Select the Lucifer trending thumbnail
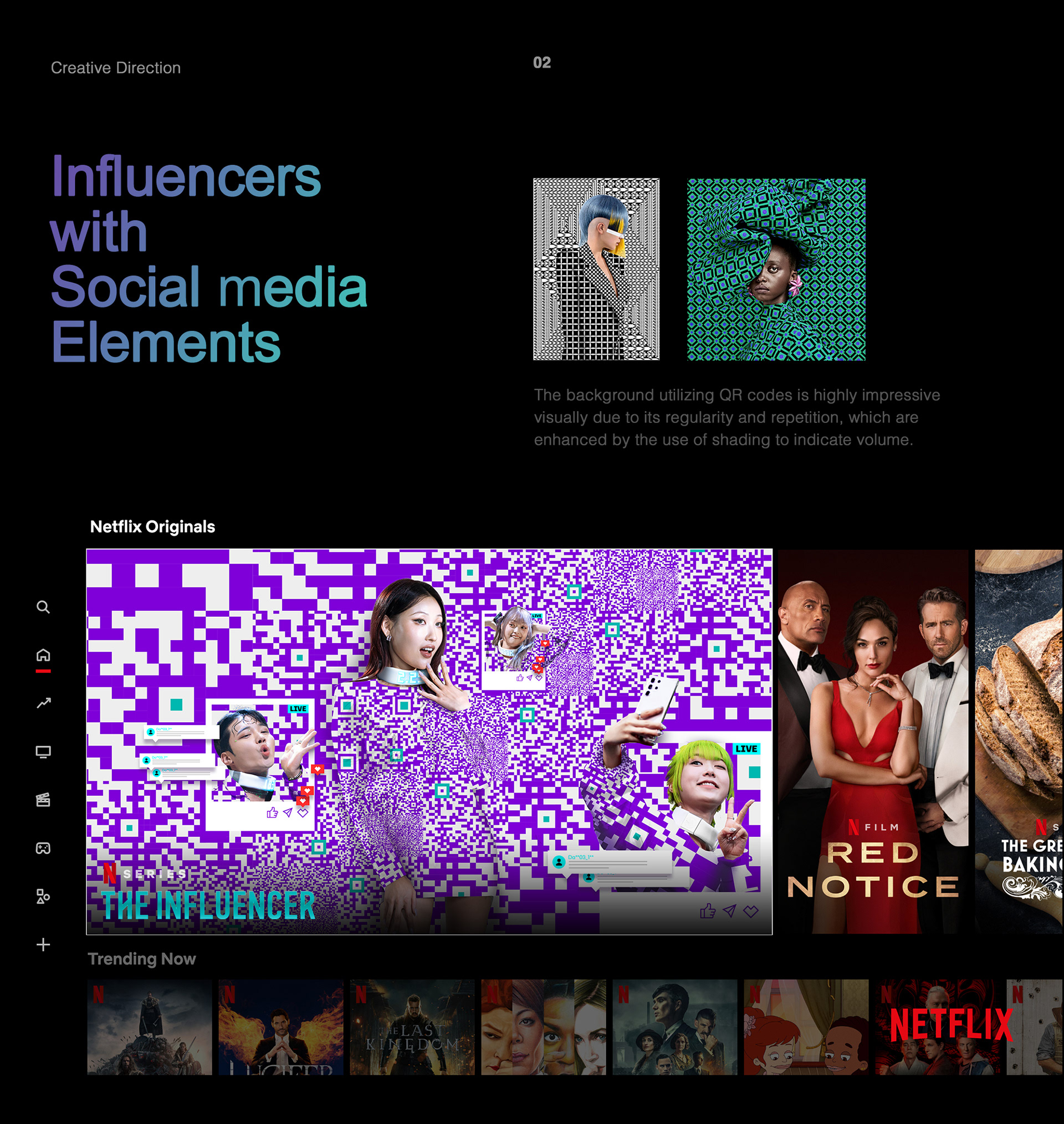 coord(281,1027)
